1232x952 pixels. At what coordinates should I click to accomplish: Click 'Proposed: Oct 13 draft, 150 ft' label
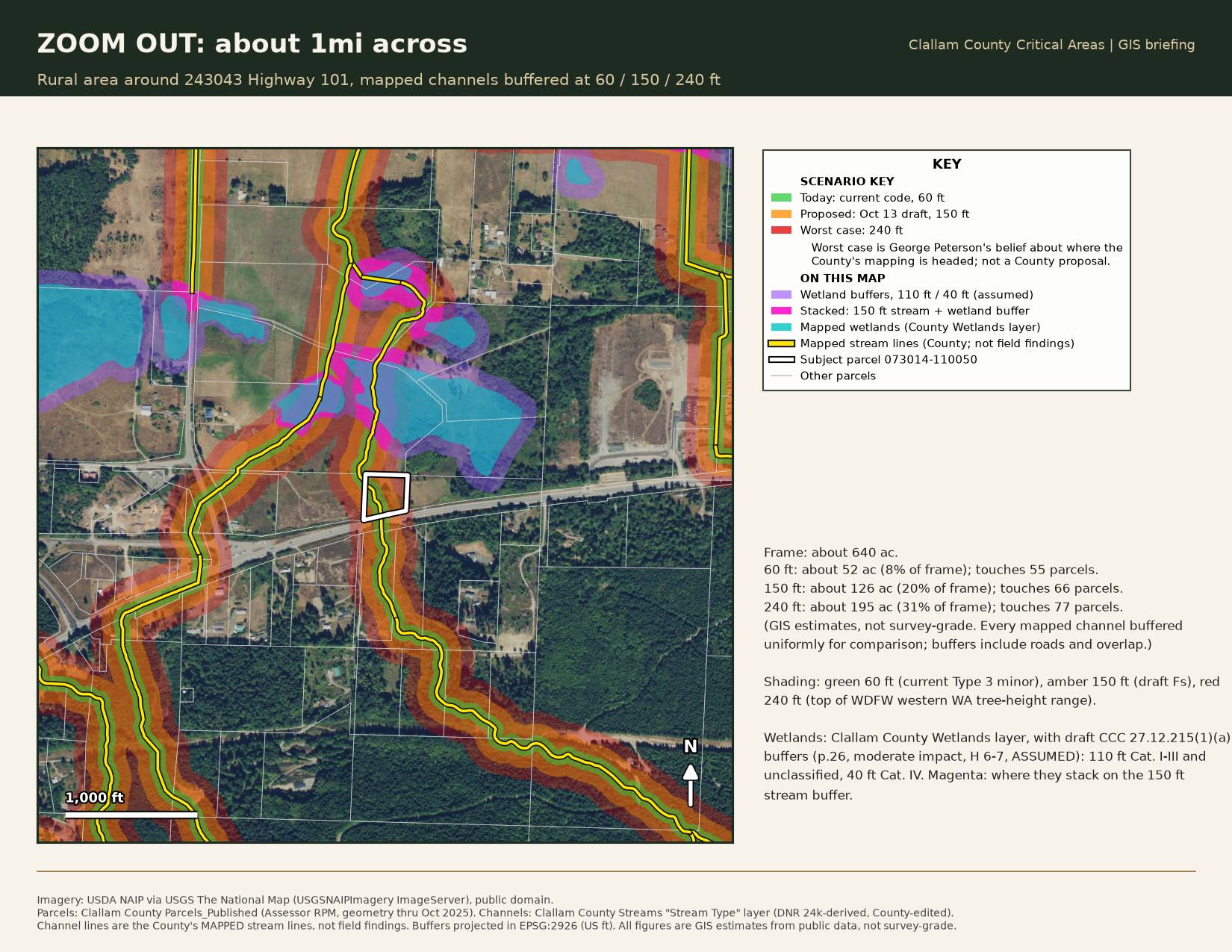coord(885,214)
